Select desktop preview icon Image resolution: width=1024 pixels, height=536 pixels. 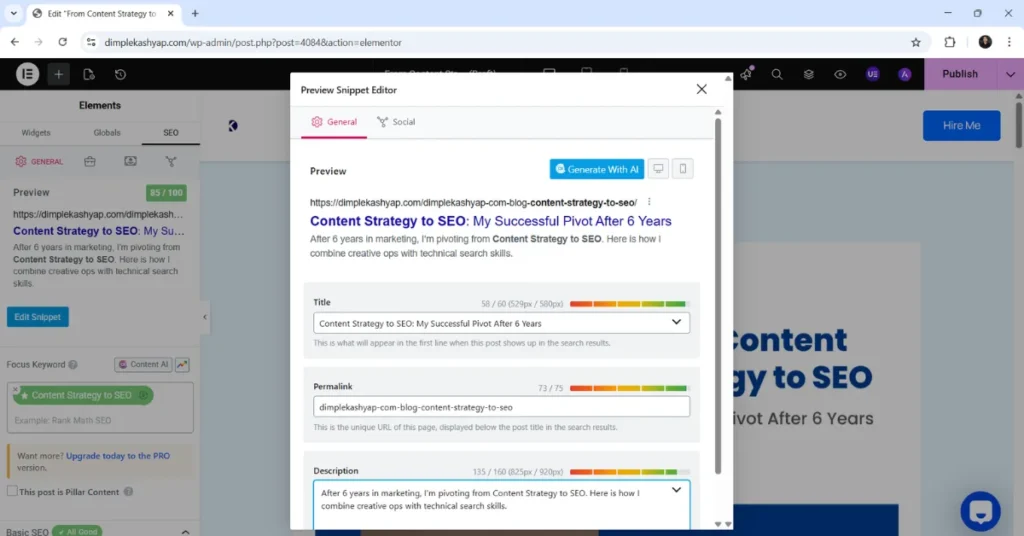point(658,169)
